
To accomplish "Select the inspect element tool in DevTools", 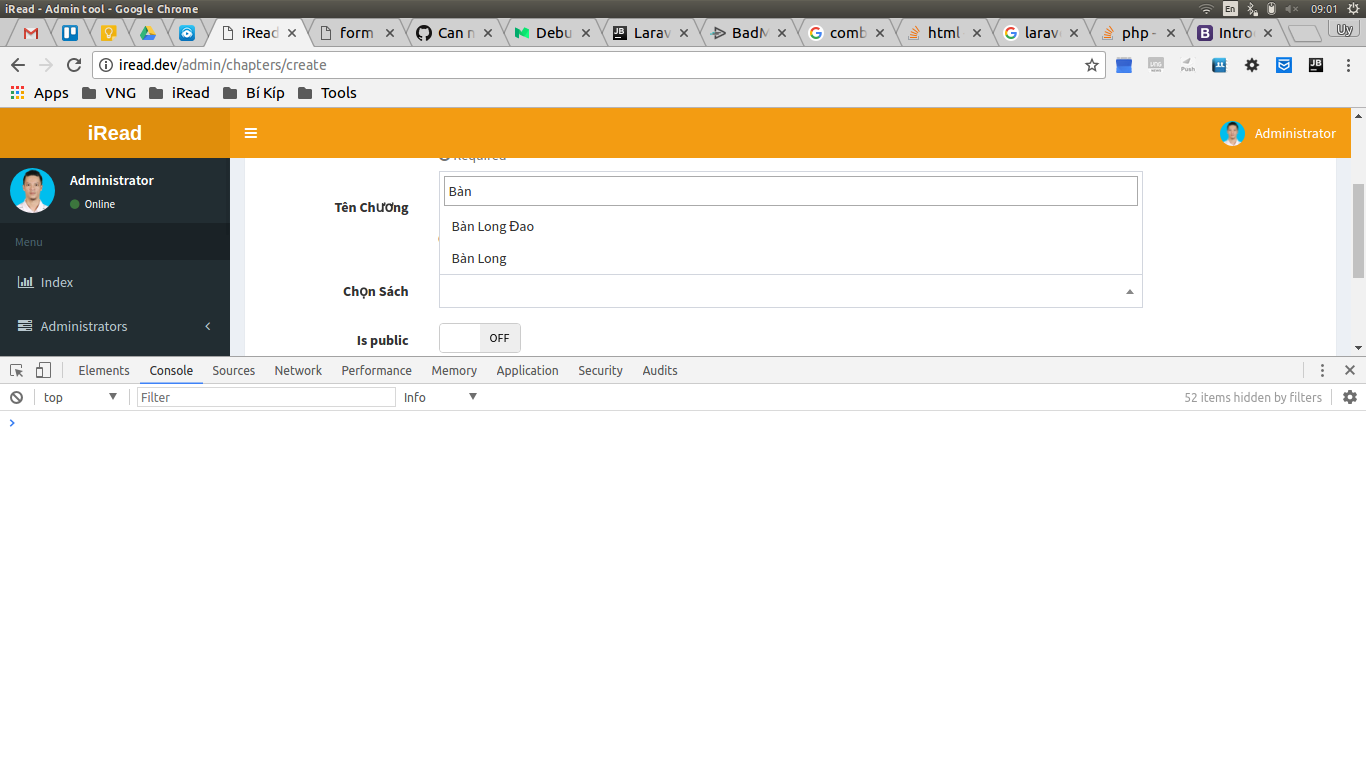I will tap(16, 370).
